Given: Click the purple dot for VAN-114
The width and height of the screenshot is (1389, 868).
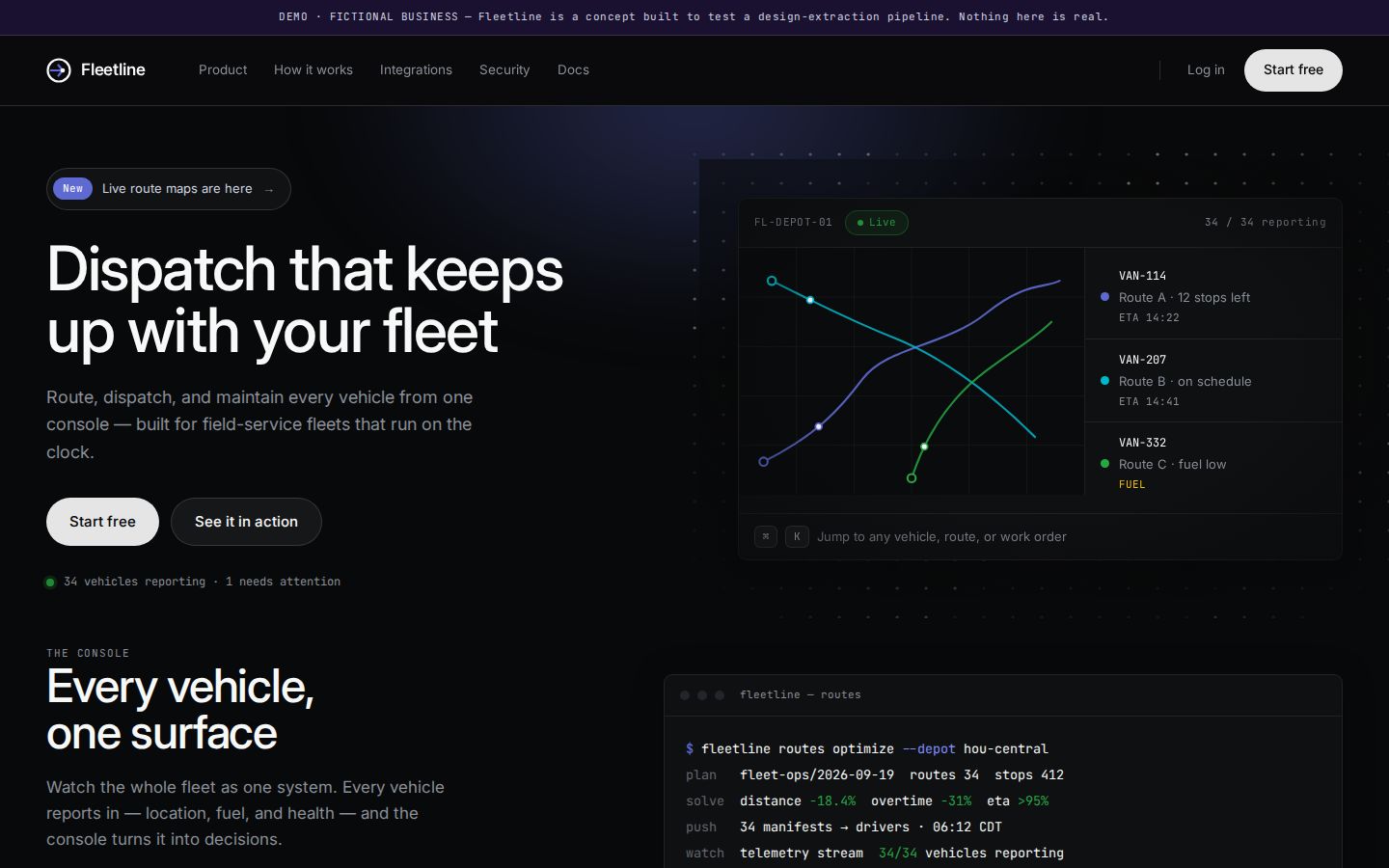Looking at the screenshot, I should (1104, 297).
